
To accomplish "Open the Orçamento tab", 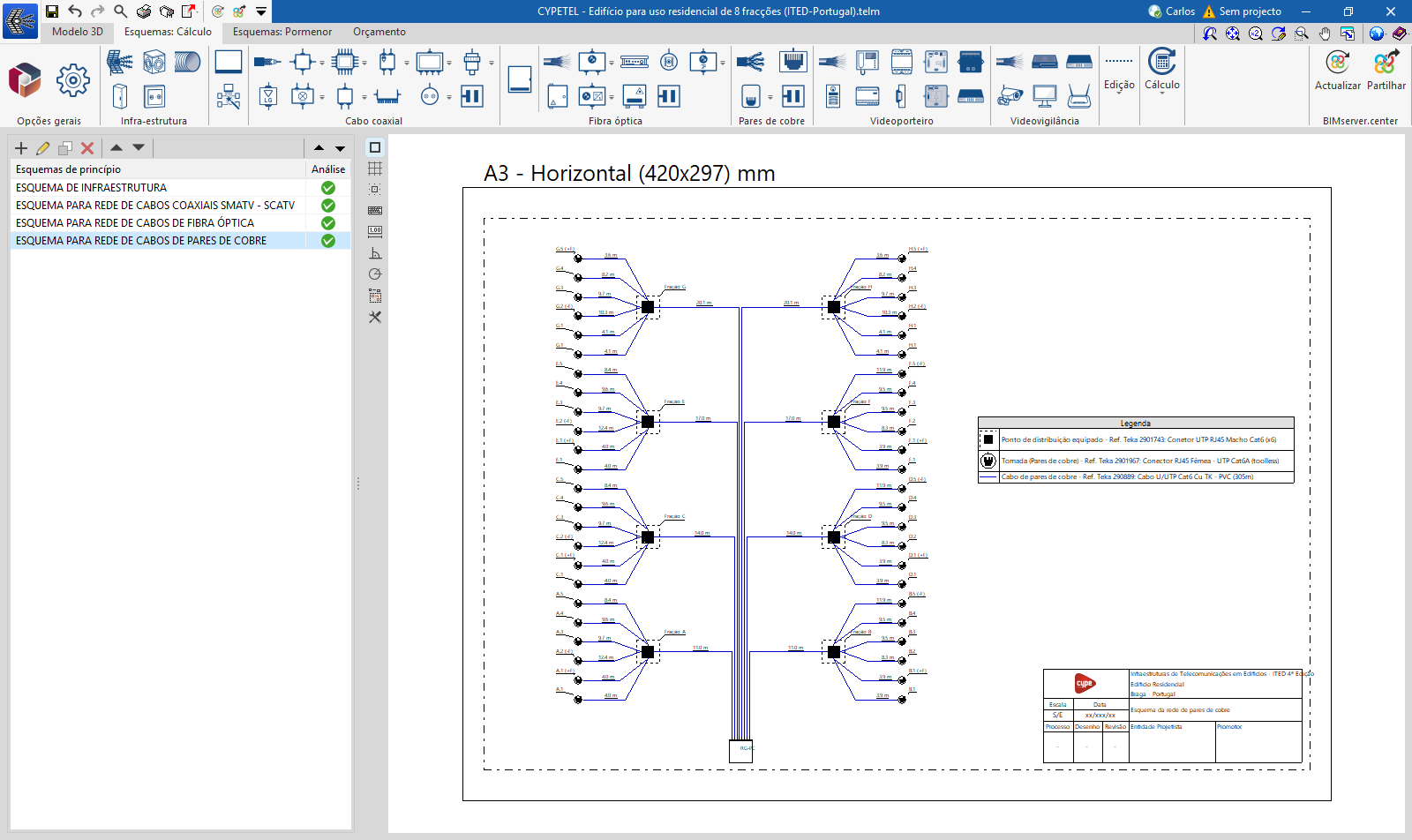I will coord(379,32).
